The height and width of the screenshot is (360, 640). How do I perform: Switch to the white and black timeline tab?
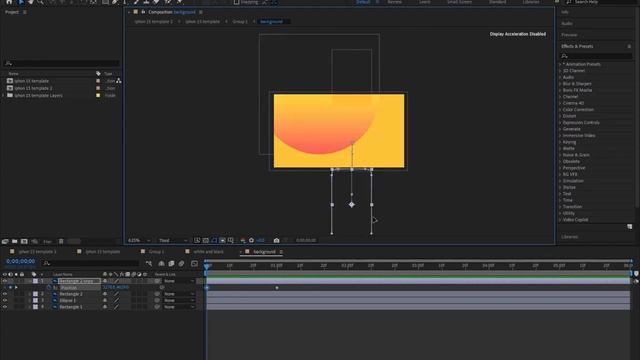(208, 252)
